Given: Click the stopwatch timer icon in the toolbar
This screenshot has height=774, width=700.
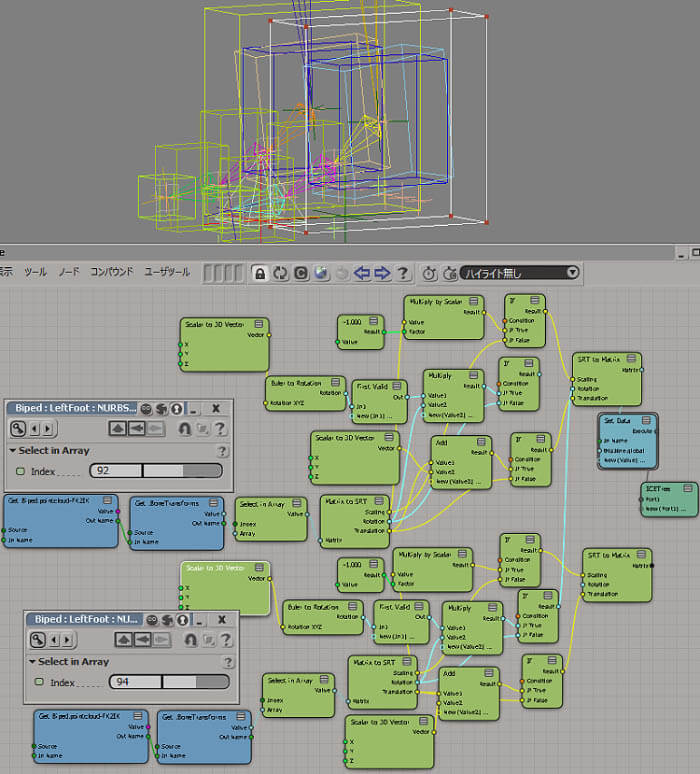Looking at the screenshot, I should pos(428,273).
